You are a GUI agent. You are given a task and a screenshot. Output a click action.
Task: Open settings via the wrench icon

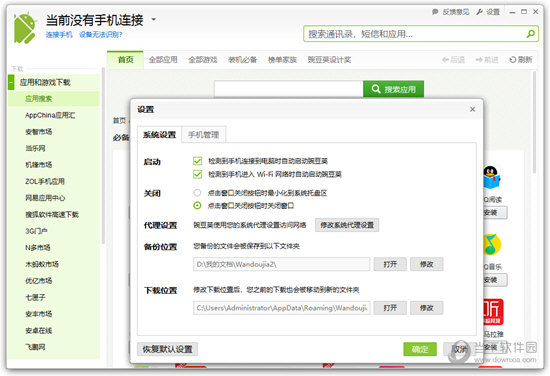click(479, 12)
